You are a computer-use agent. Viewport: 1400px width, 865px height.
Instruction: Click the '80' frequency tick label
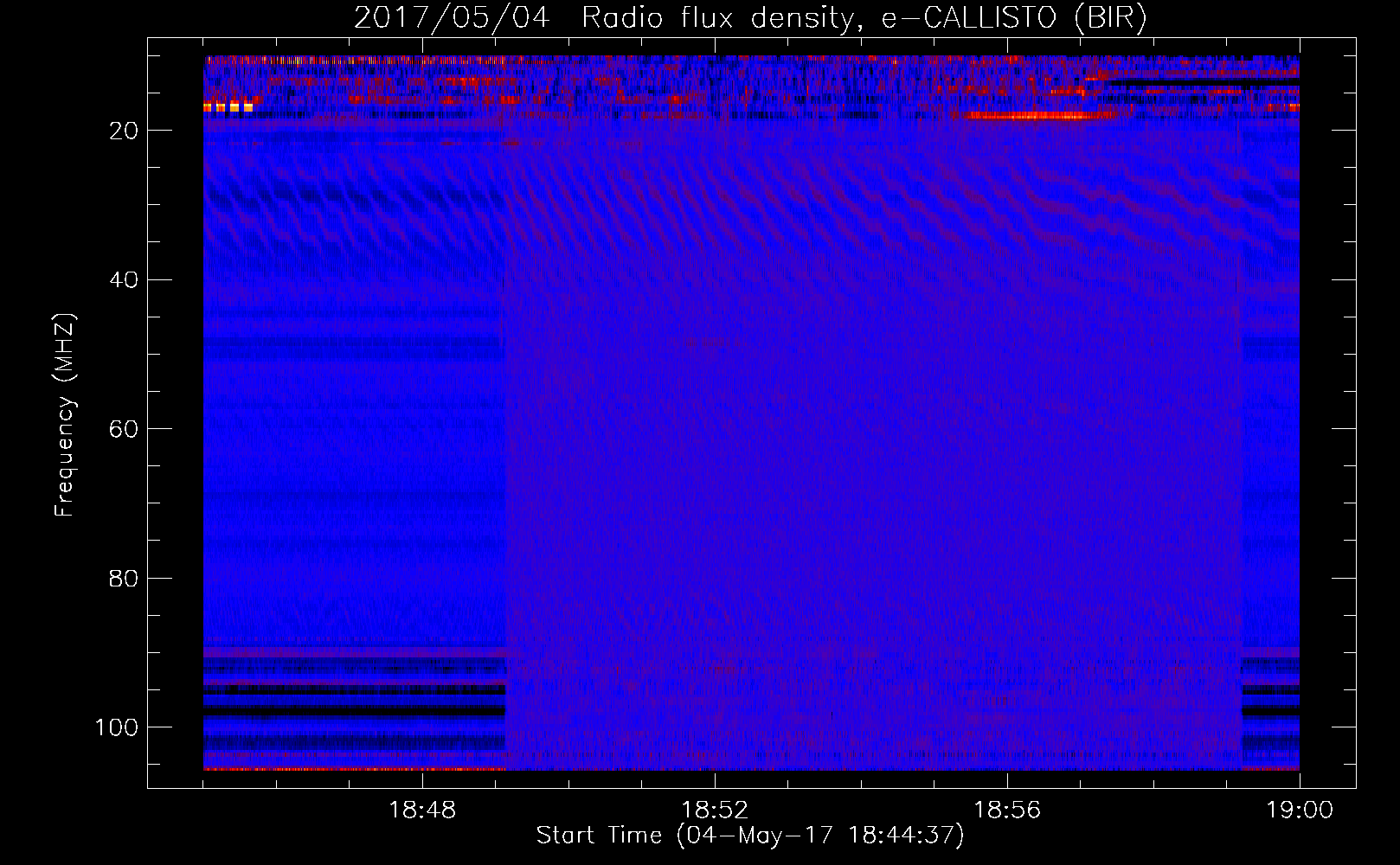tap(124, 578)
